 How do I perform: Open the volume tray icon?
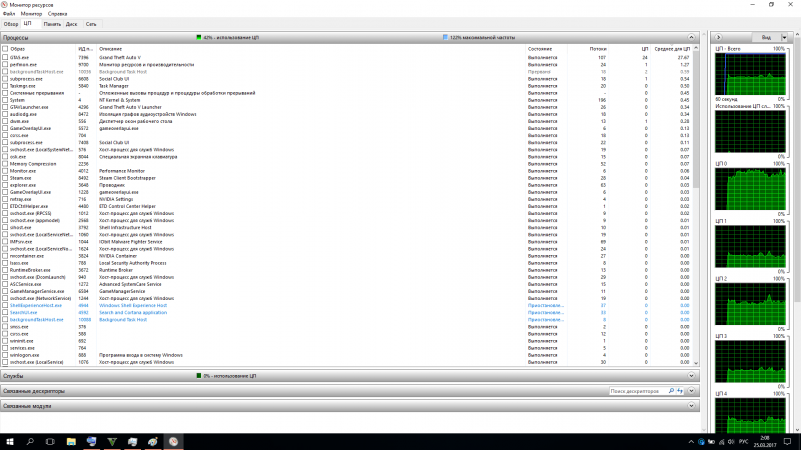pos(731,442)
